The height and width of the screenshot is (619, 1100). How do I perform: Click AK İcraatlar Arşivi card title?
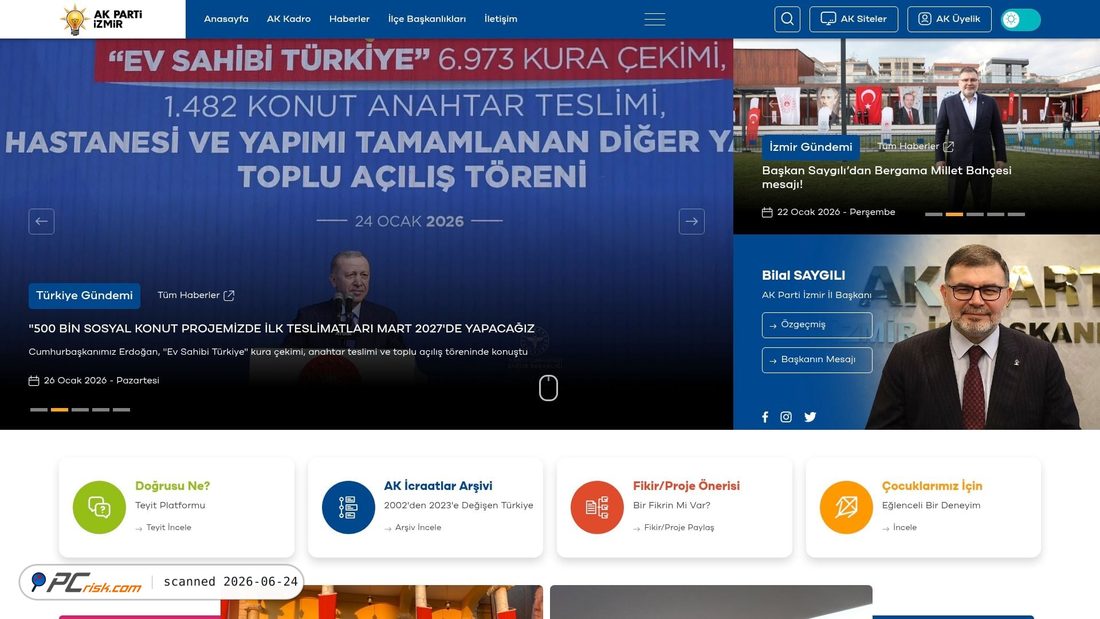click(x=438, y=486)
